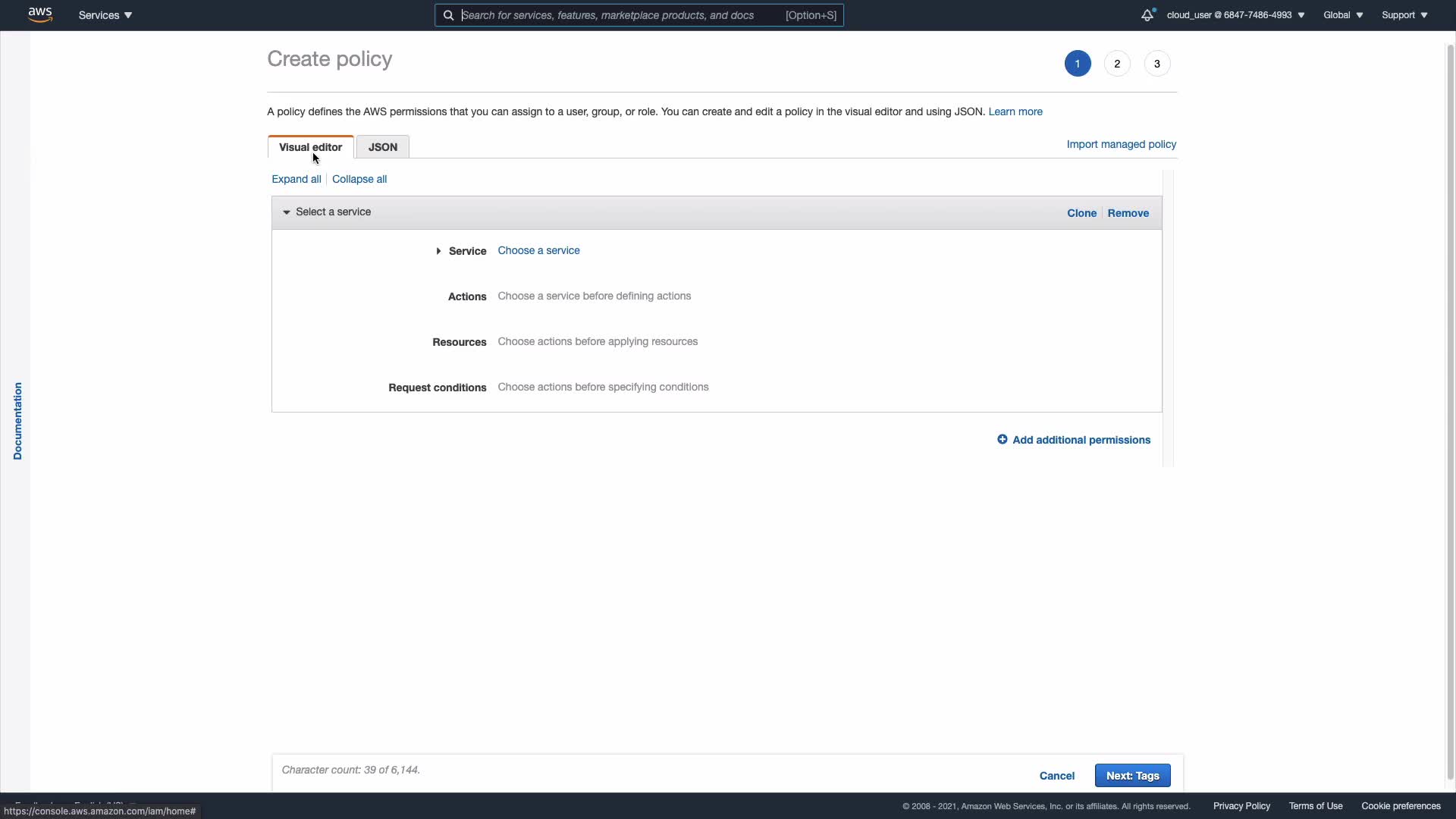Open the cloud_user account dropdown
Viewport: 1456px width, 819px height.
[1235, 15]
